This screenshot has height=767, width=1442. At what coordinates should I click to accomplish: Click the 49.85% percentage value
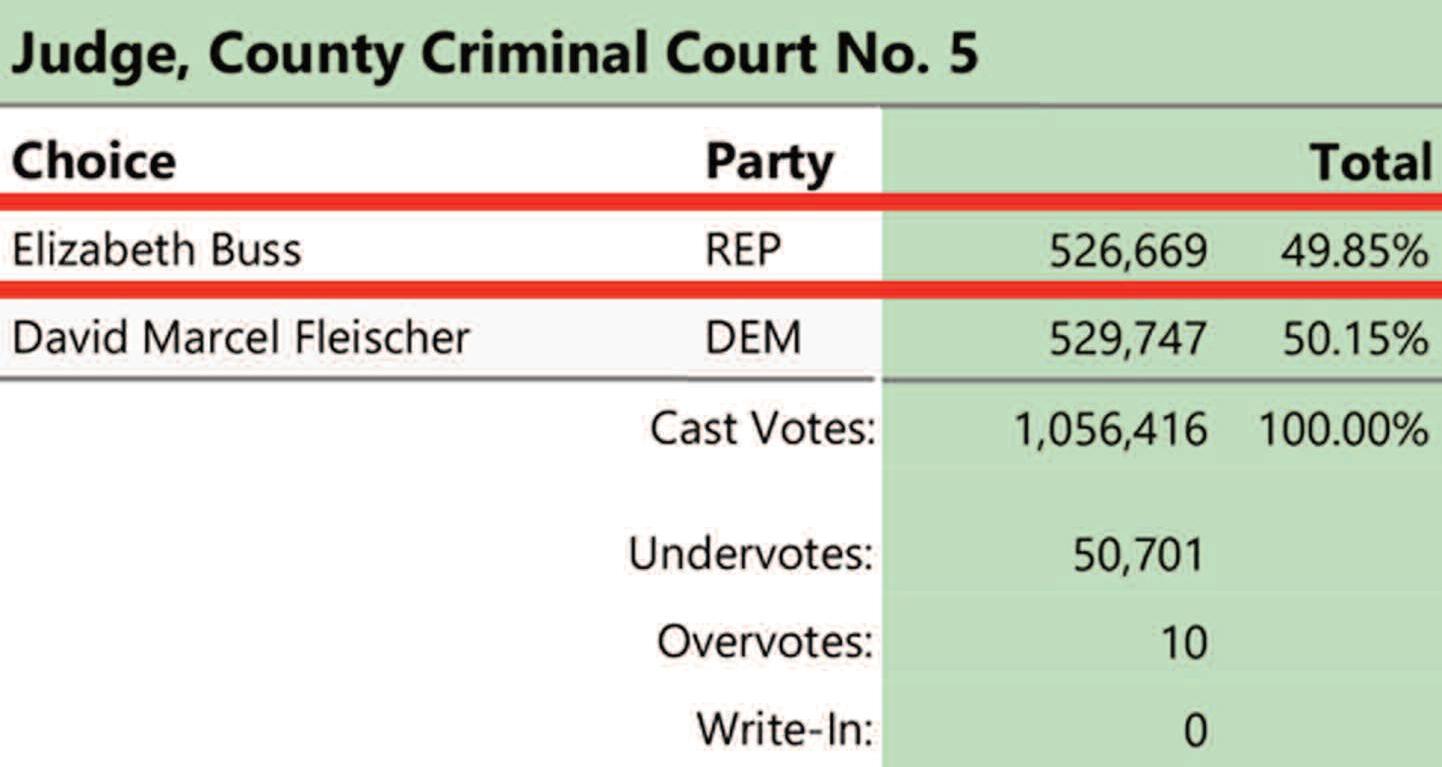[x=1355, y=252]
